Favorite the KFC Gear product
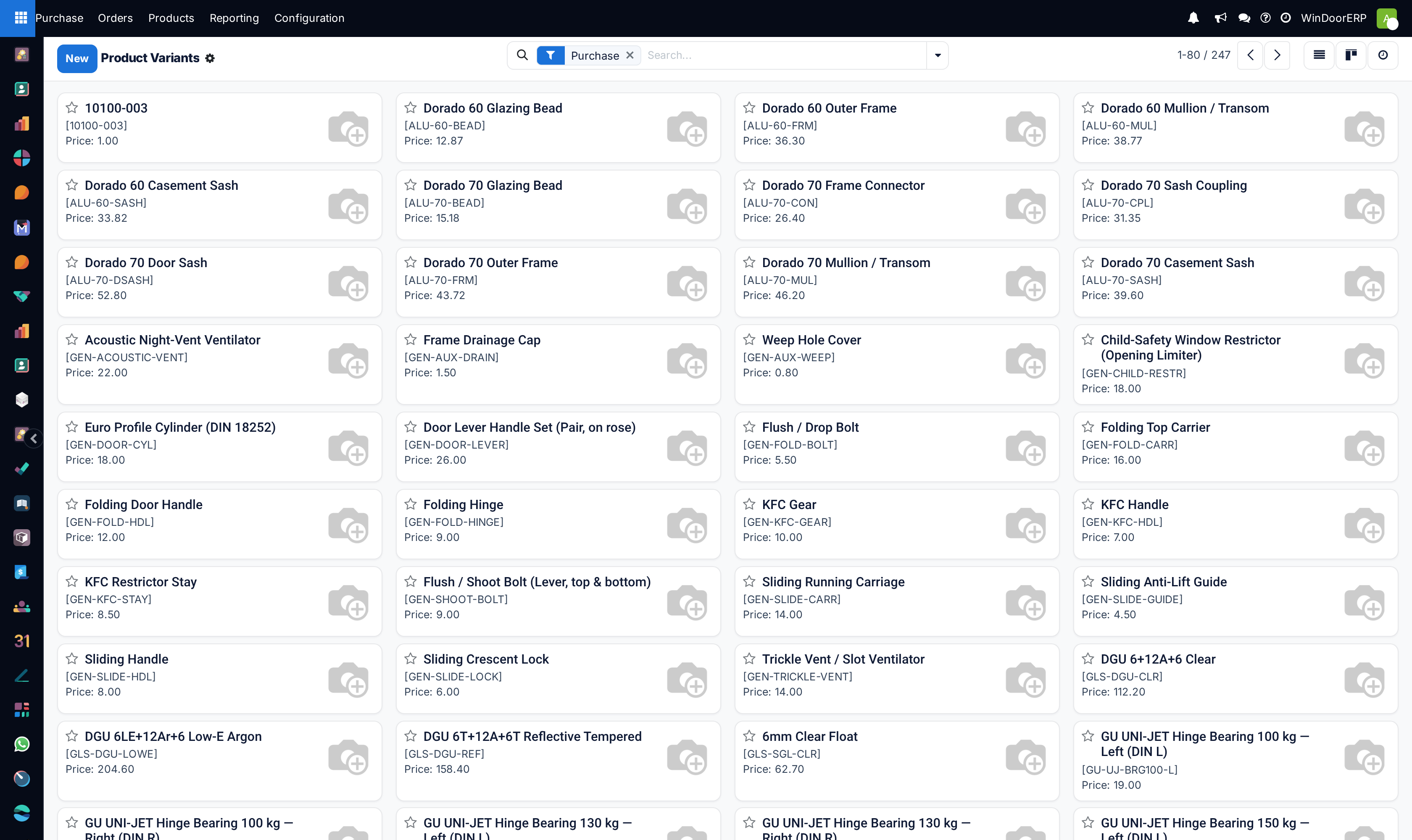 click(749, 504)
